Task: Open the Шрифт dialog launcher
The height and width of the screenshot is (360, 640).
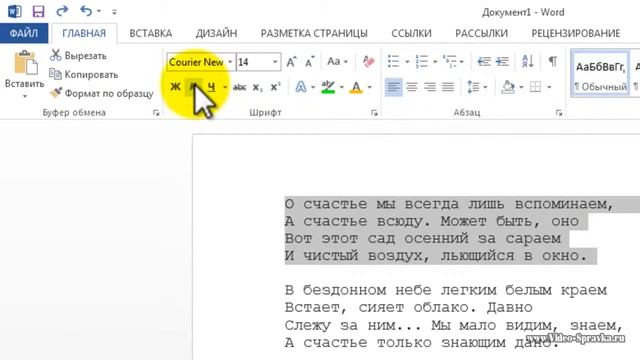Action: pyautogui.click(x=374, y=113)
